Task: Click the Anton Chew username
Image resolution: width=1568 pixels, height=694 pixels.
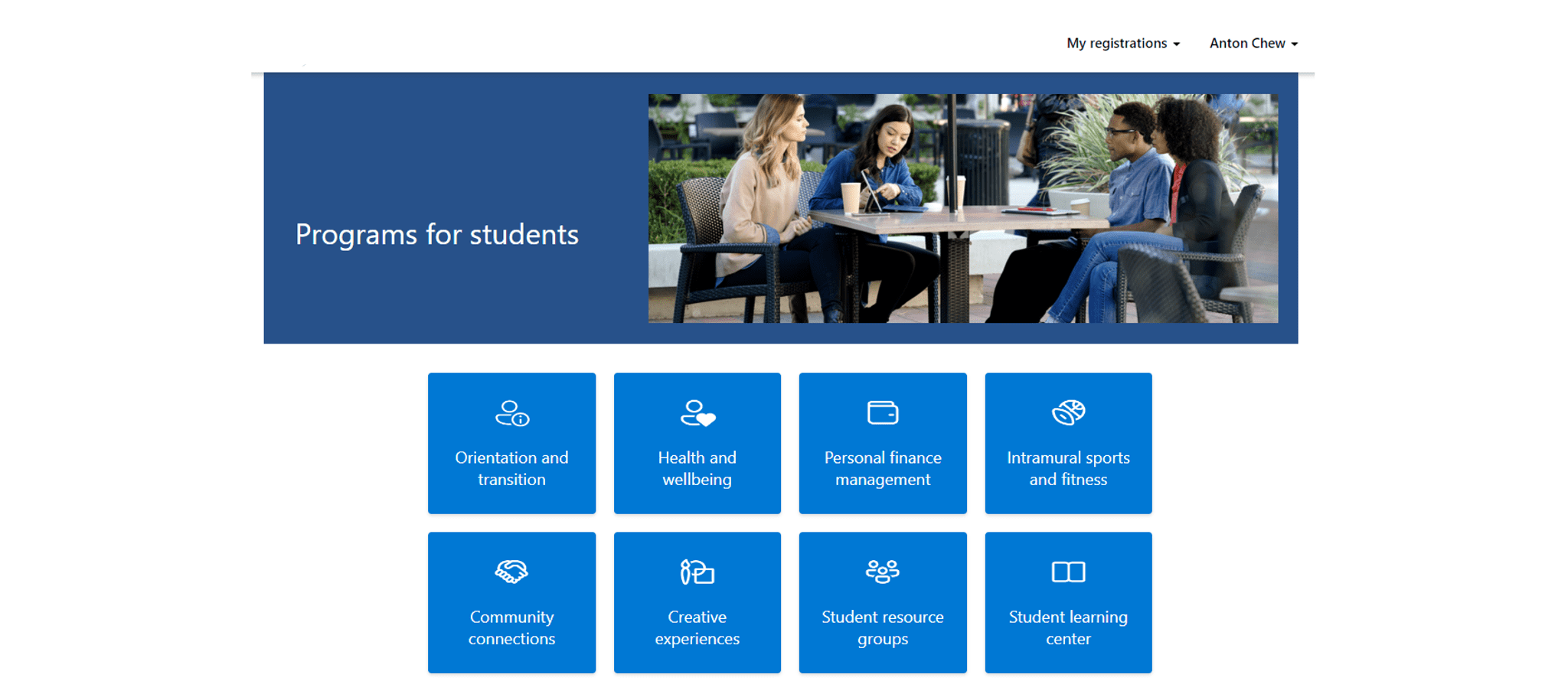Action: point(1246,44)
